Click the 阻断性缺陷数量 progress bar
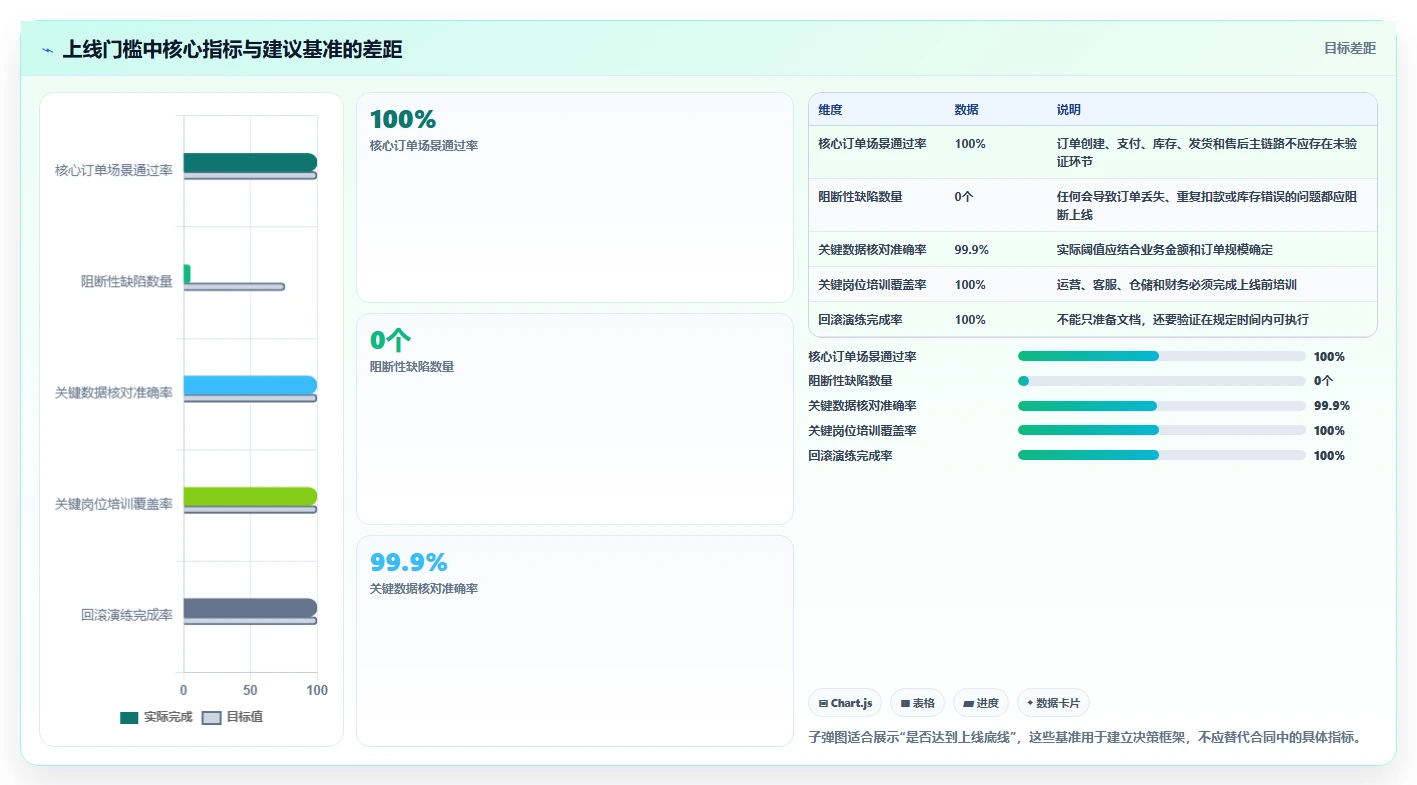Viewport: 1417px width, 785px height. (x=1162, y=381)
